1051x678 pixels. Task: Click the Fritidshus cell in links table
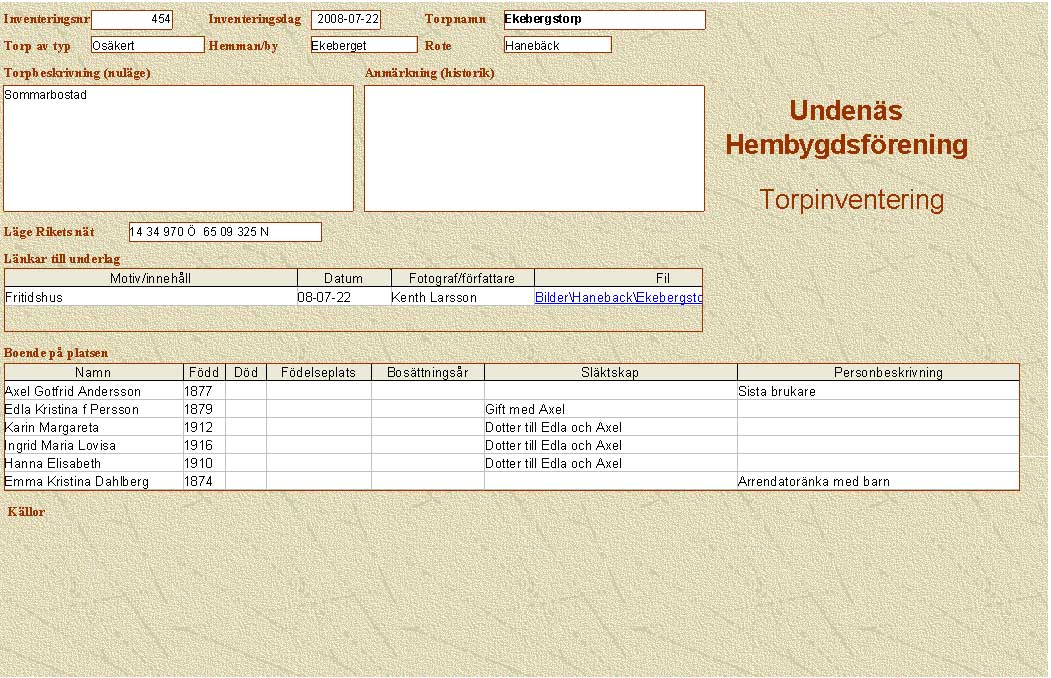tap(150, 297)
